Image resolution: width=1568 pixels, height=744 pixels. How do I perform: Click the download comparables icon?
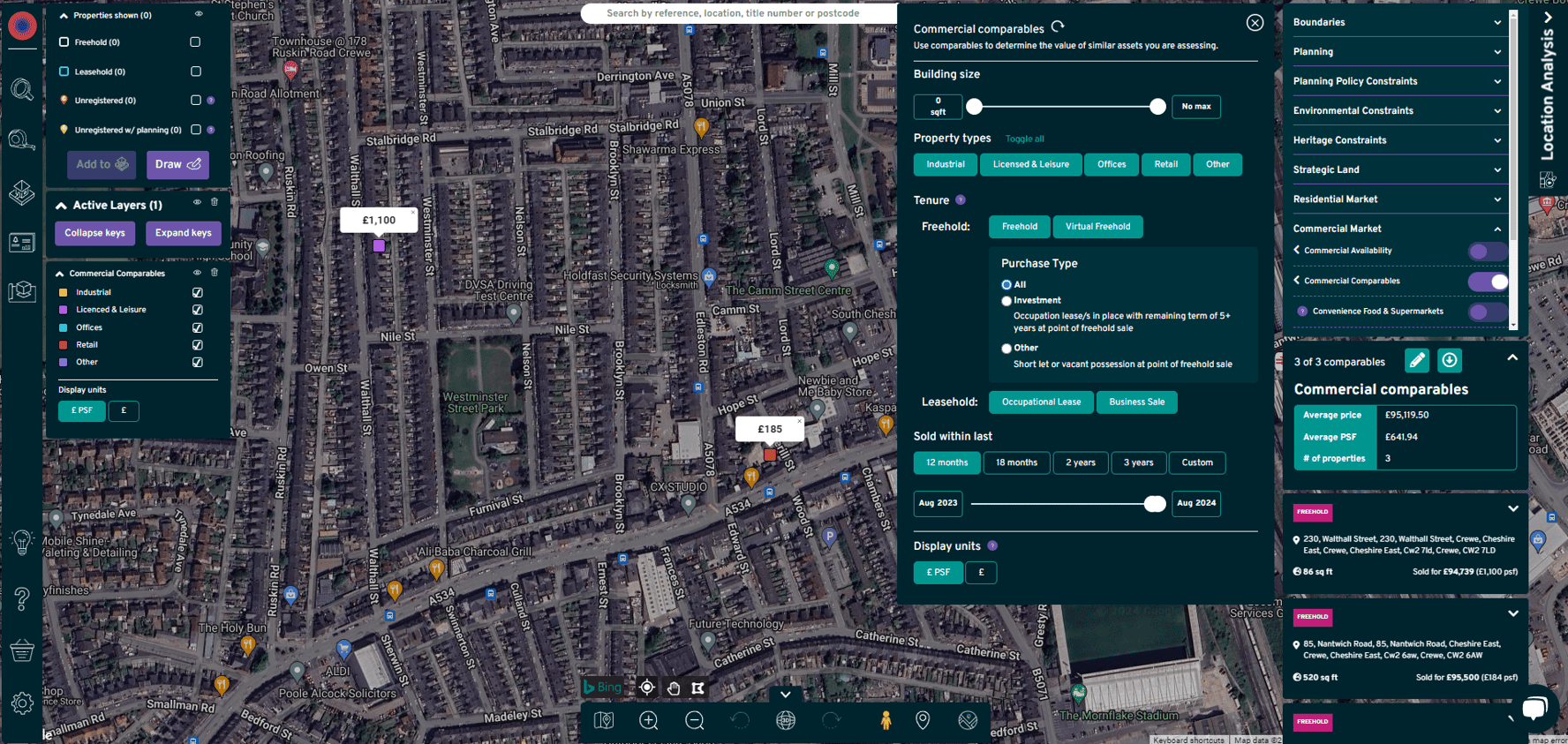[x=1450, y=360]
